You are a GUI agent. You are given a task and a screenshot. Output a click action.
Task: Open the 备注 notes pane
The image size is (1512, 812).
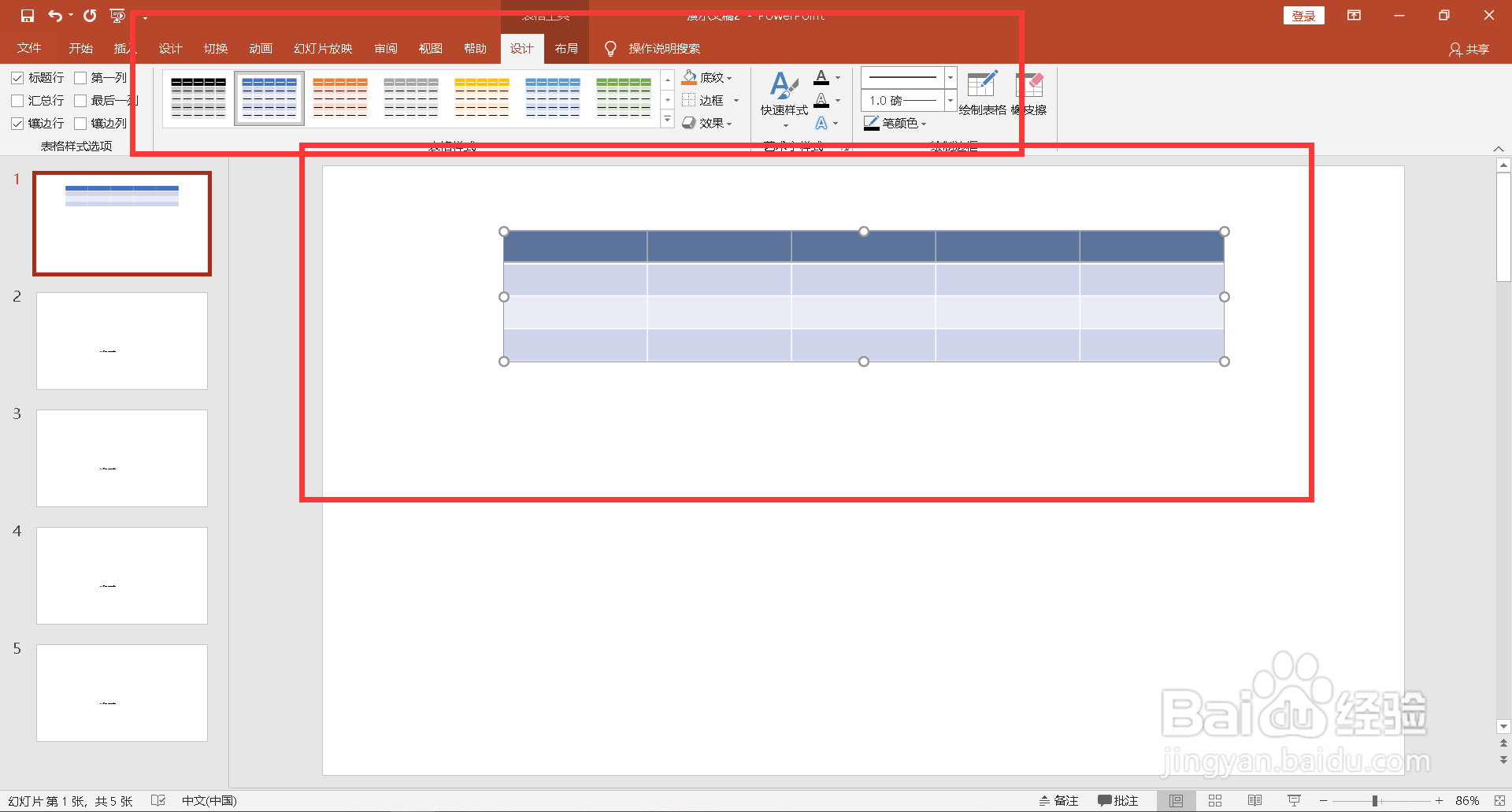[1058, 800]
